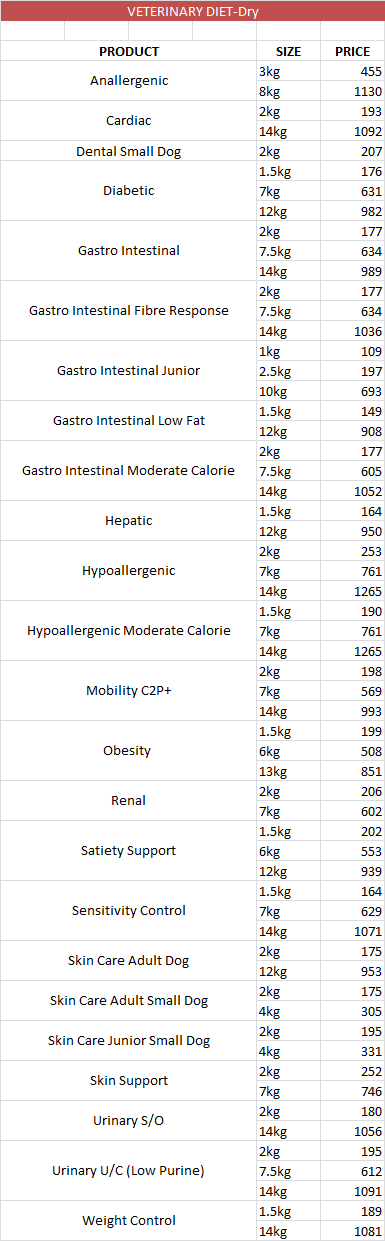This screenshot has width=385, height=1241.
Task: Select the Skin Care Junior Small Dog cell
Action: (128, 1041)
